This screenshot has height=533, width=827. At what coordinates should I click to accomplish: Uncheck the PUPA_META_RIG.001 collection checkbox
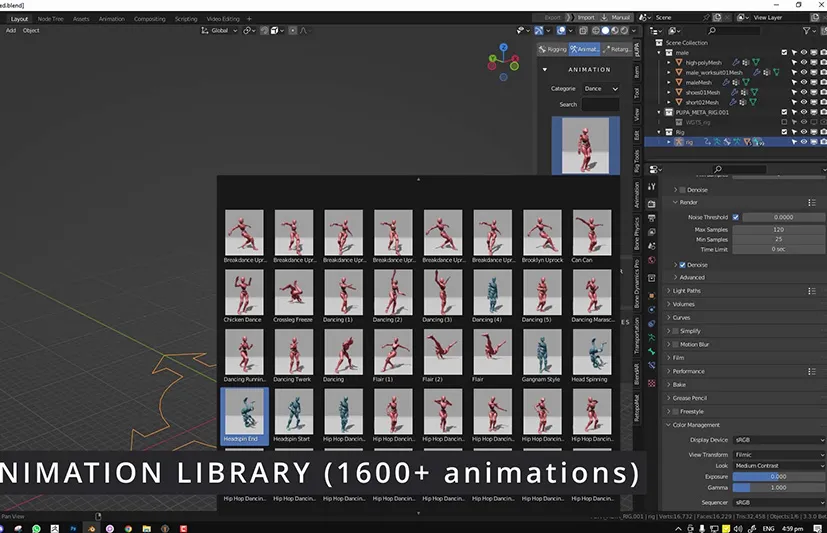[x=784, y=112]
